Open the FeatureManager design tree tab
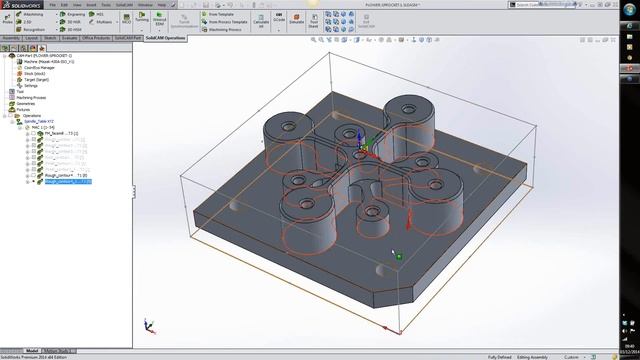The image size is (640, 360). [5, 48]
